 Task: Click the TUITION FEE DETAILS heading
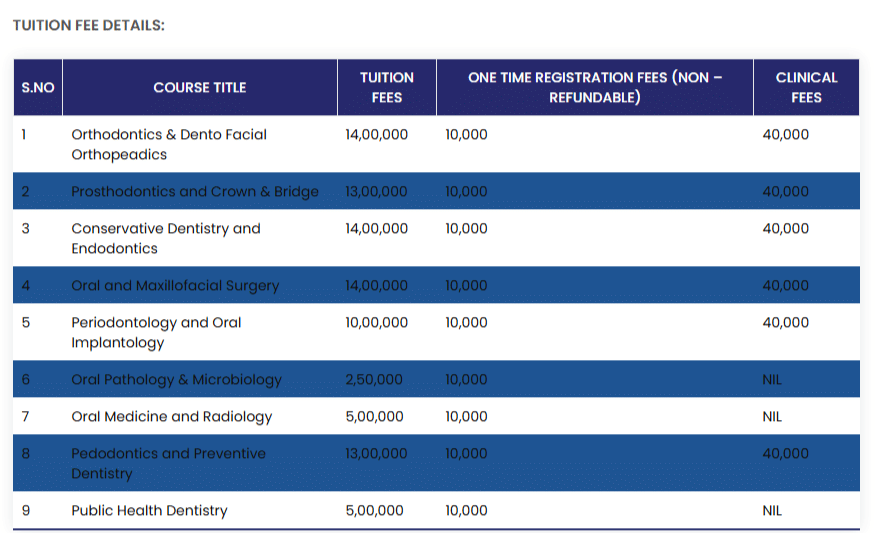89,25
